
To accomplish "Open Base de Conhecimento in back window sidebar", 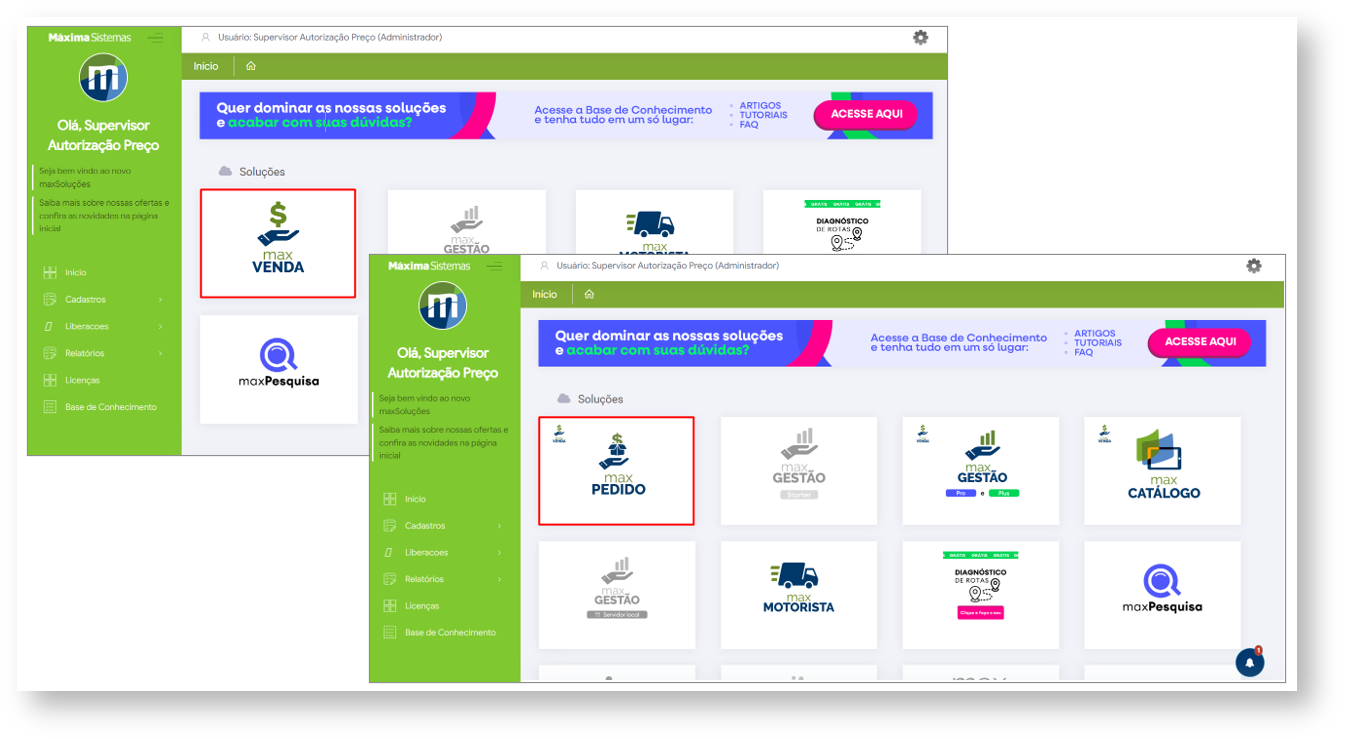I will click(111, 407).
